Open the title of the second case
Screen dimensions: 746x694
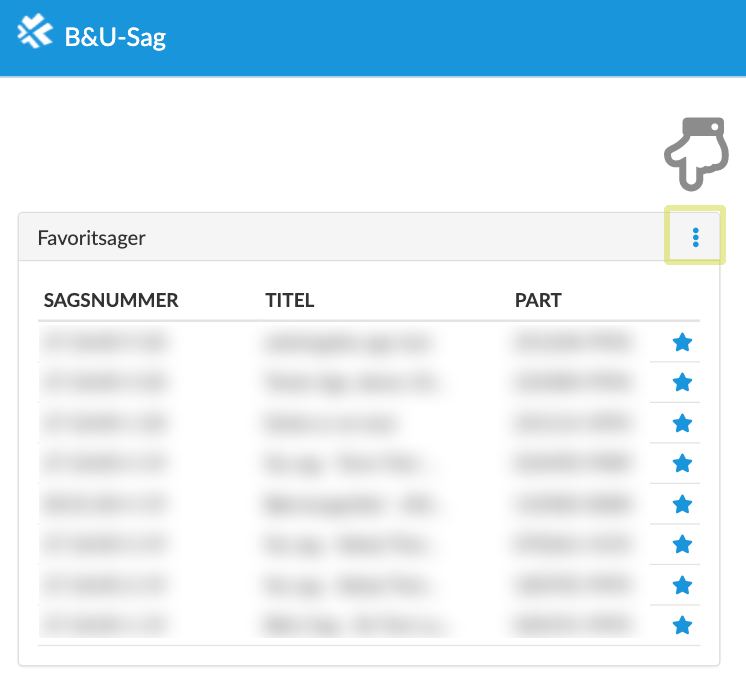coord(348,383)
